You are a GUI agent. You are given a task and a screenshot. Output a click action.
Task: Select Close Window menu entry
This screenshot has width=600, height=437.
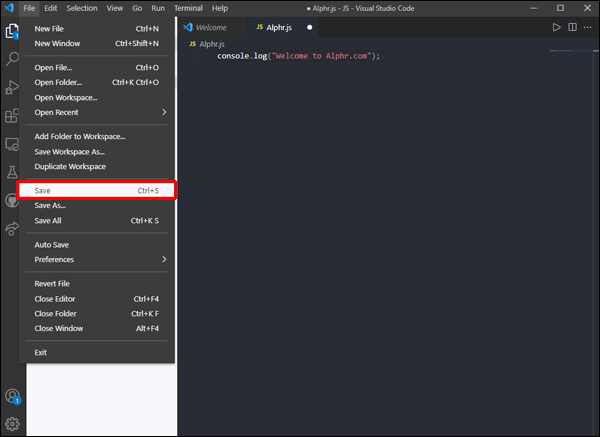click(x=97, y=328)
